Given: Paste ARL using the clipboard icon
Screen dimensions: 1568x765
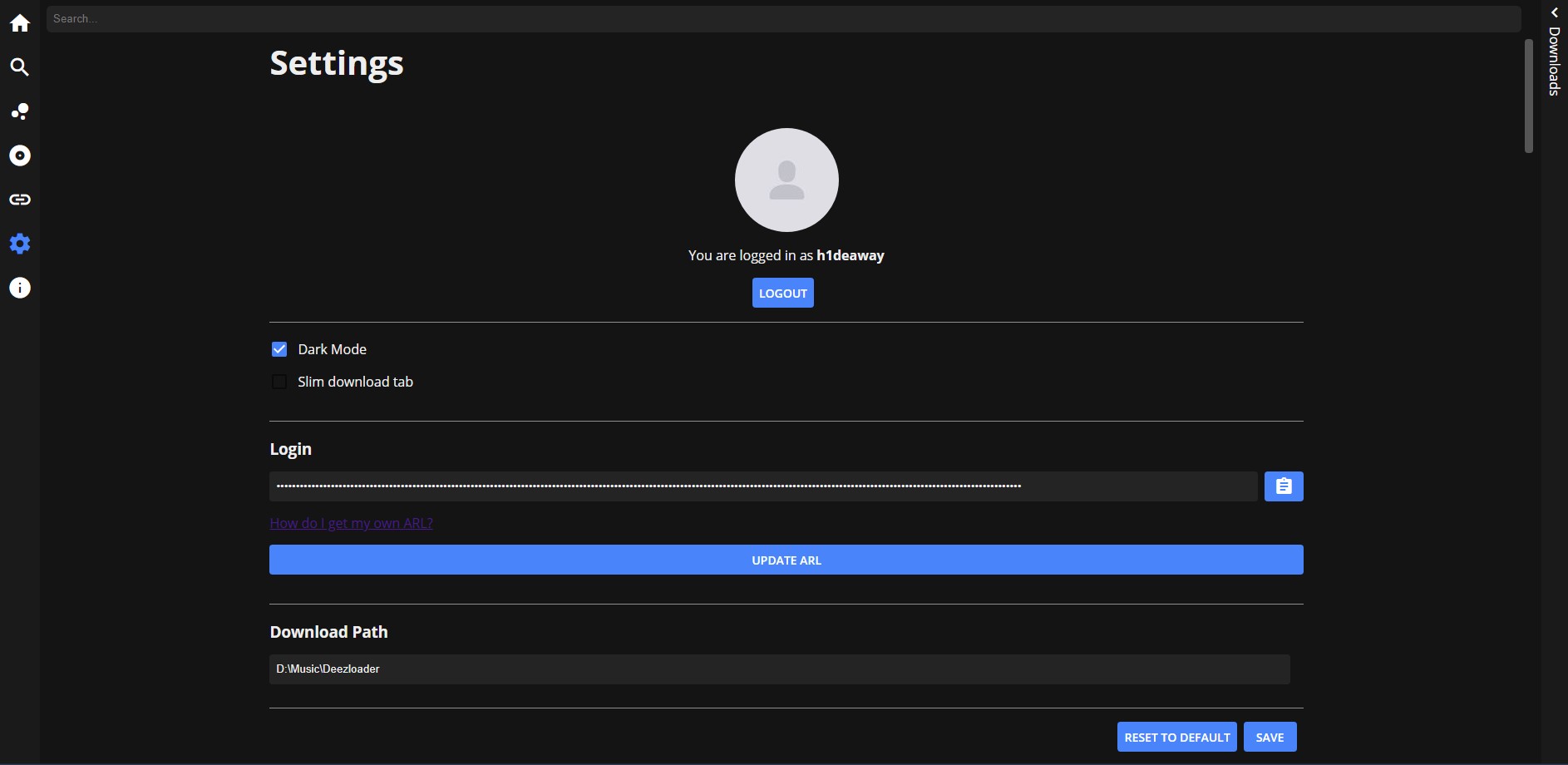Looking at the screenshot, I should coord(1283,486).
